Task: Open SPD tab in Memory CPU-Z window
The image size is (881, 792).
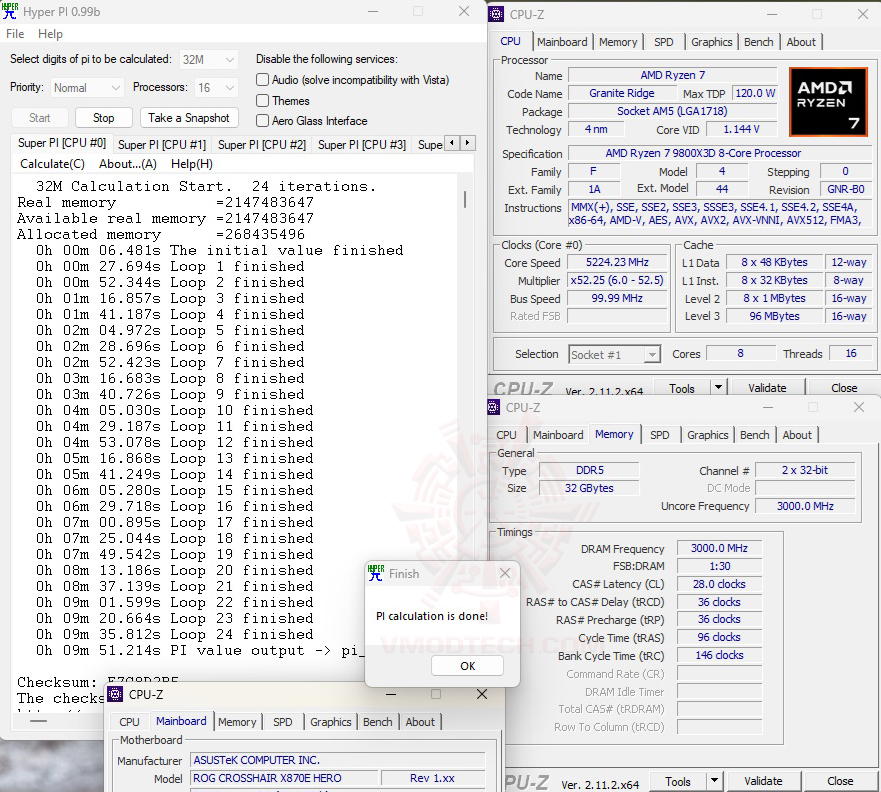Action: 660,435
